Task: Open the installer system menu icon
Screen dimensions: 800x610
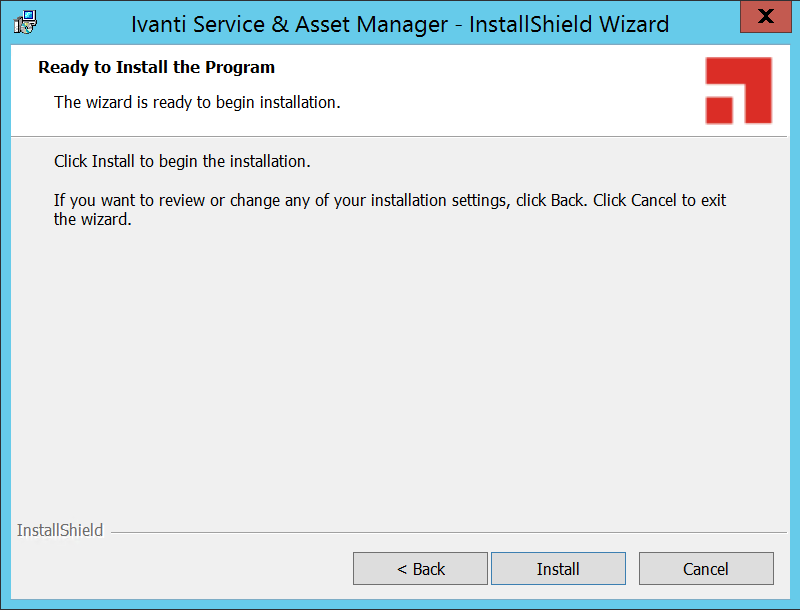Action: tap(25, 22)
